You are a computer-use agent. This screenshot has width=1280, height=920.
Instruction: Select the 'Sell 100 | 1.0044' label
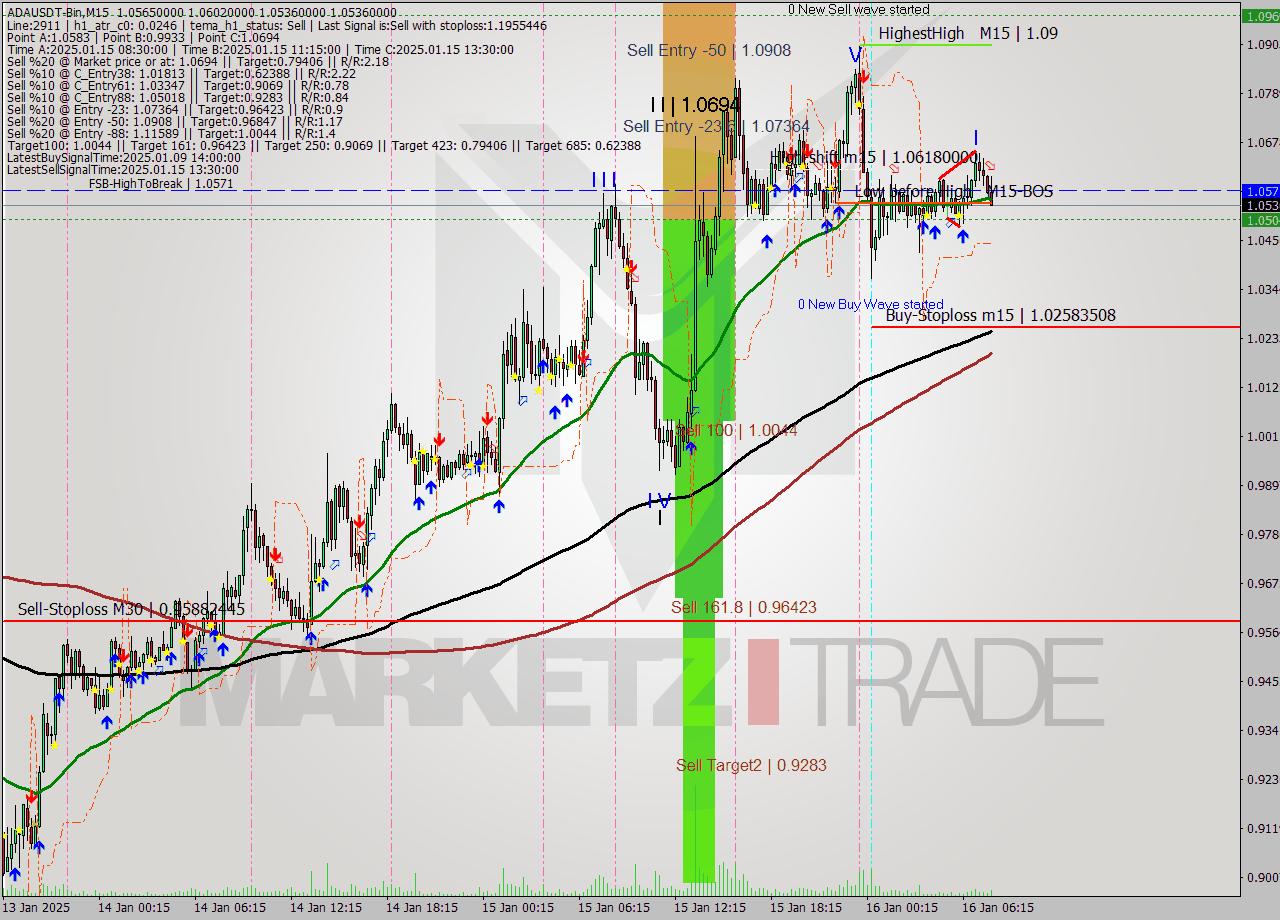coord(736,430)
